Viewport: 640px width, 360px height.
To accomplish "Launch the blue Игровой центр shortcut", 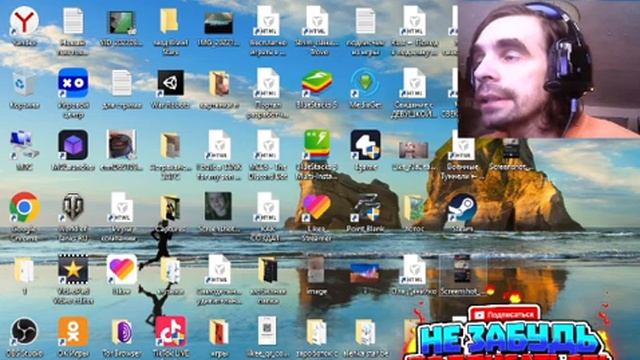I will pyautogui.click(x=73, y=83).
